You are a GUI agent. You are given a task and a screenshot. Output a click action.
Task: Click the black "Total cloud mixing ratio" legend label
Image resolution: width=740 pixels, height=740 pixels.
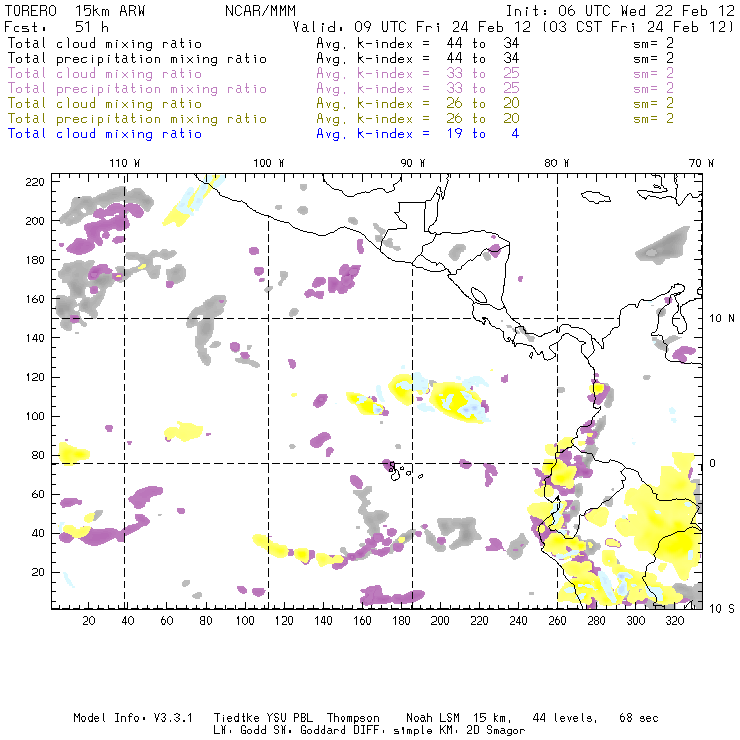pyautogui.click(x=105, y=43)
